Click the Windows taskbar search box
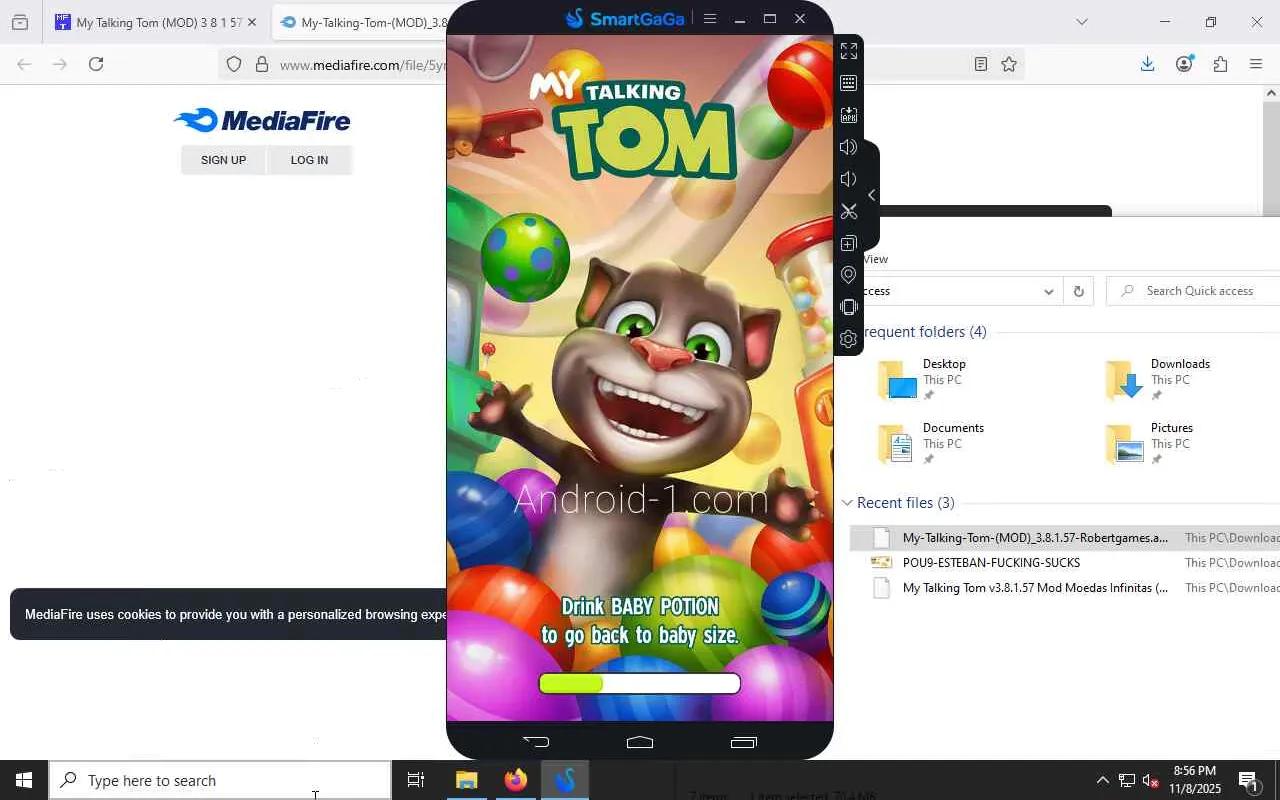 click(220, 780)
